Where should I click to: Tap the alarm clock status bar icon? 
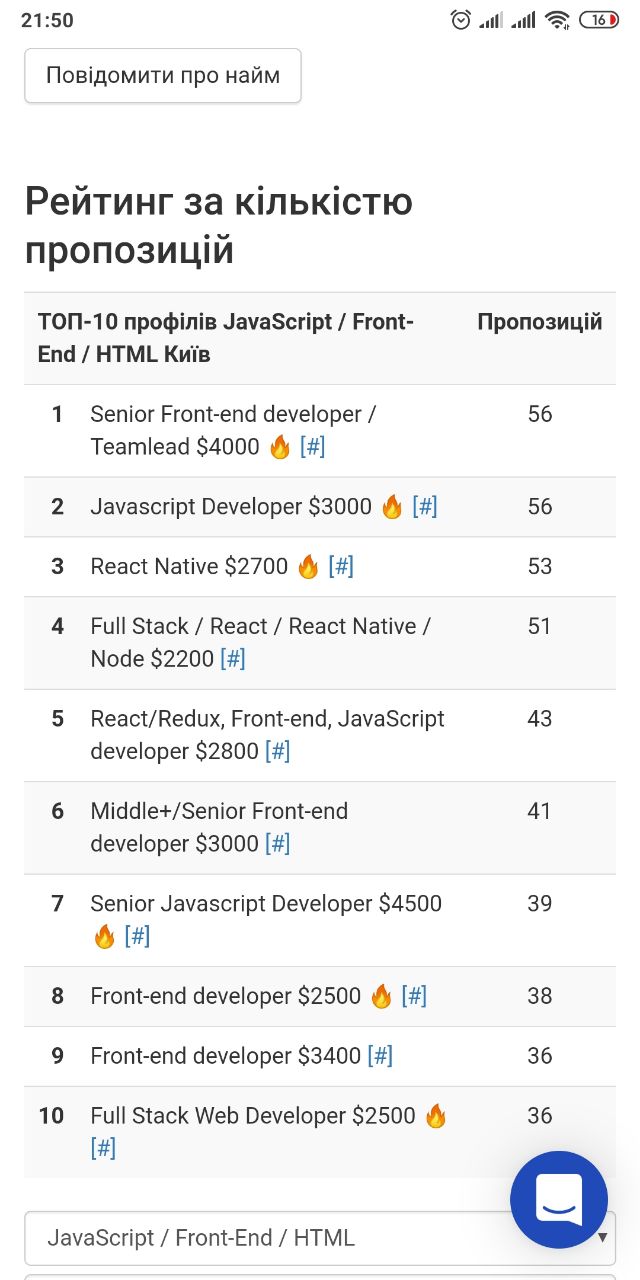461,20
